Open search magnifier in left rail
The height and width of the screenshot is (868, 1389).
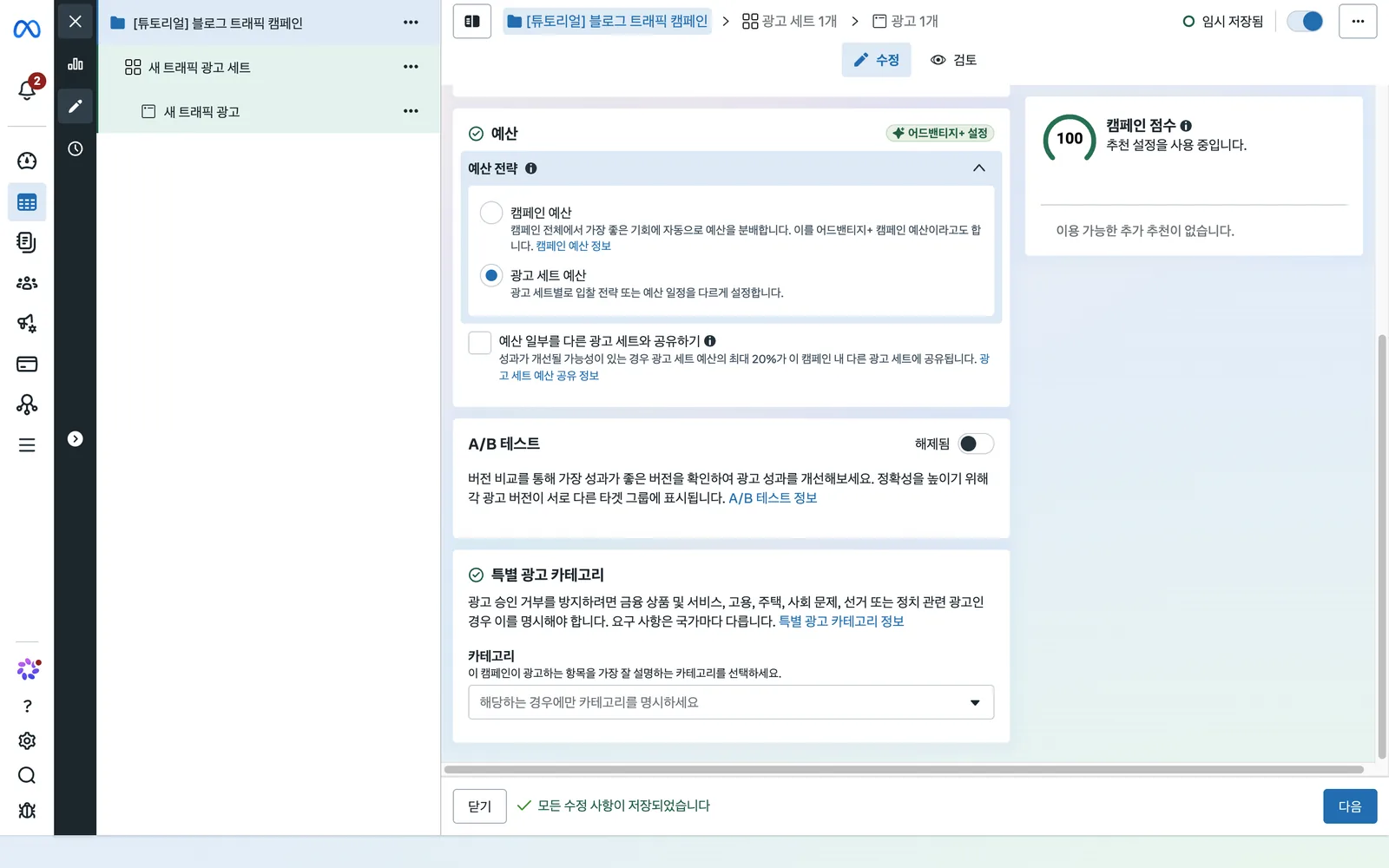27,775
